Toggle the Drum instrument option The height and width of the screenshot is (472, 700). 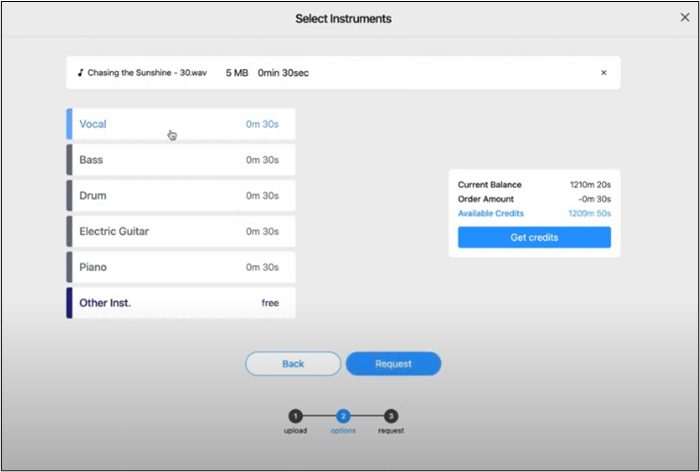point(180,196)
